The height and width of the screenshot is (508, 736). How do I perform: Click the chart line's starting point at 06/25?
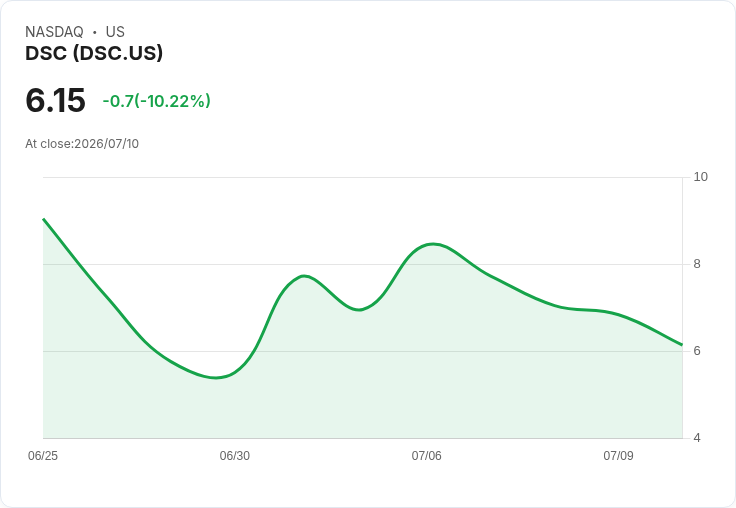click(x=43, y=219)
